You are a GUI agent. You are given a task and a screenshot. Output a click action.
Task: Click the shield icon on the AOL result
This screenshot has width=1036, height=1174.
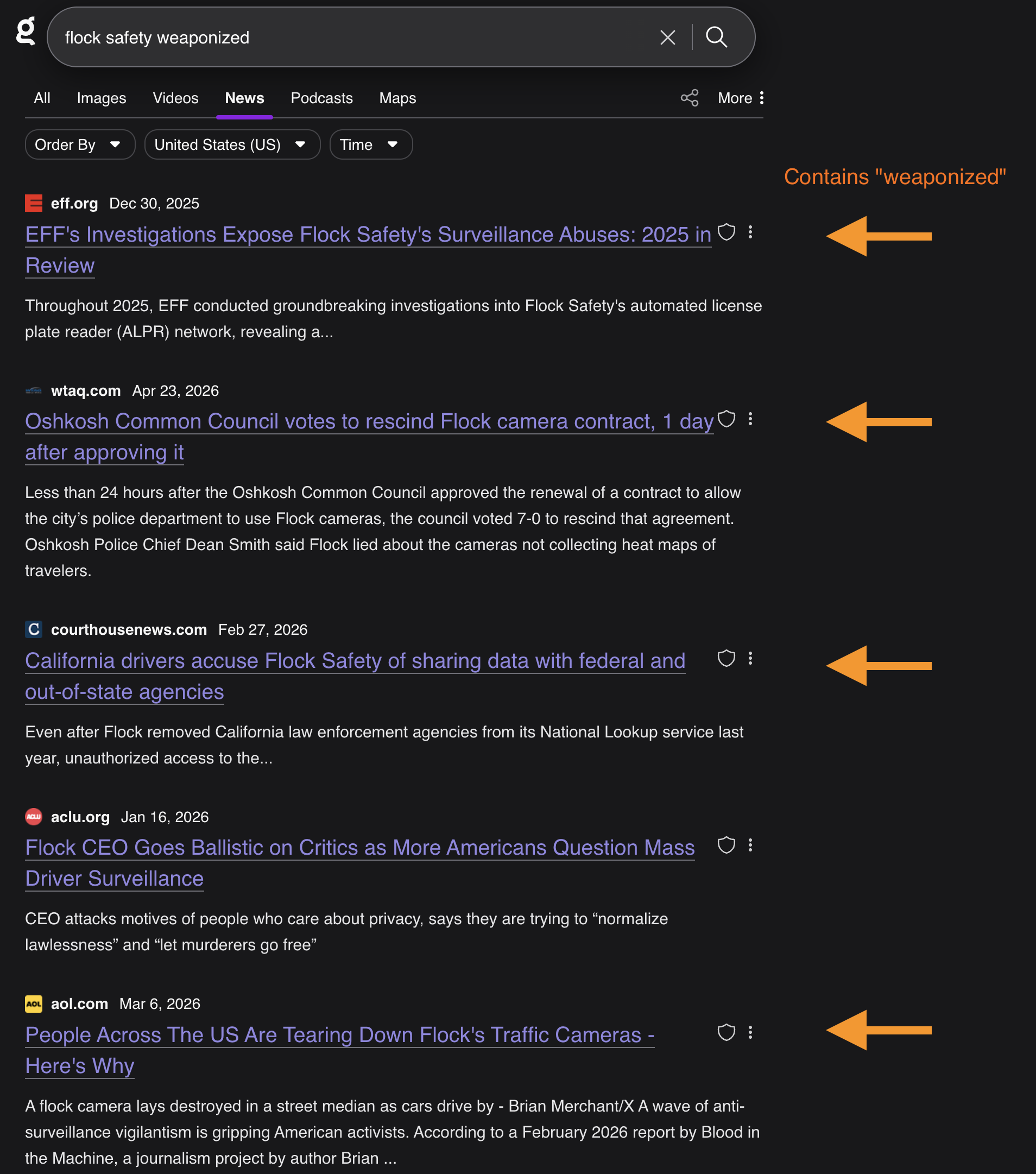tap(727, 1032)
